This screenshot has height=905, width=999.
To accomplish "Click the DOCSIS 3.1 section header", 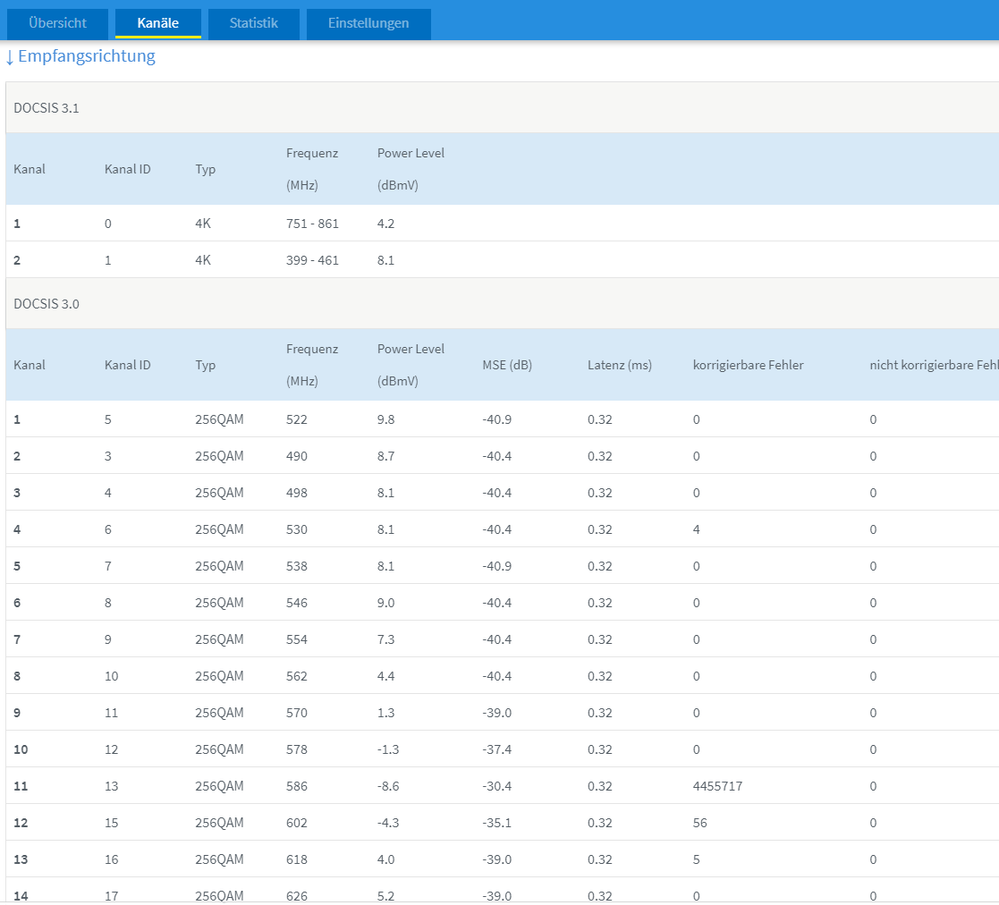I will 46,108.
